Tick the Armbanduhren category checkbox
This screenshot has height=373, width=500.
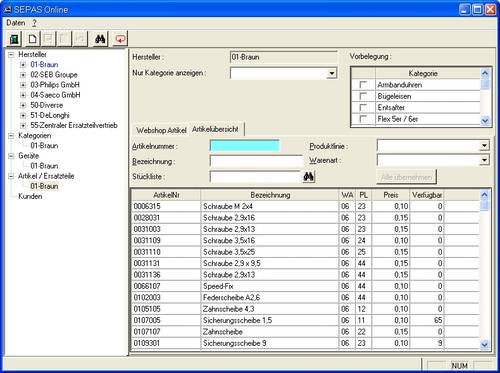tap(363, 85)
